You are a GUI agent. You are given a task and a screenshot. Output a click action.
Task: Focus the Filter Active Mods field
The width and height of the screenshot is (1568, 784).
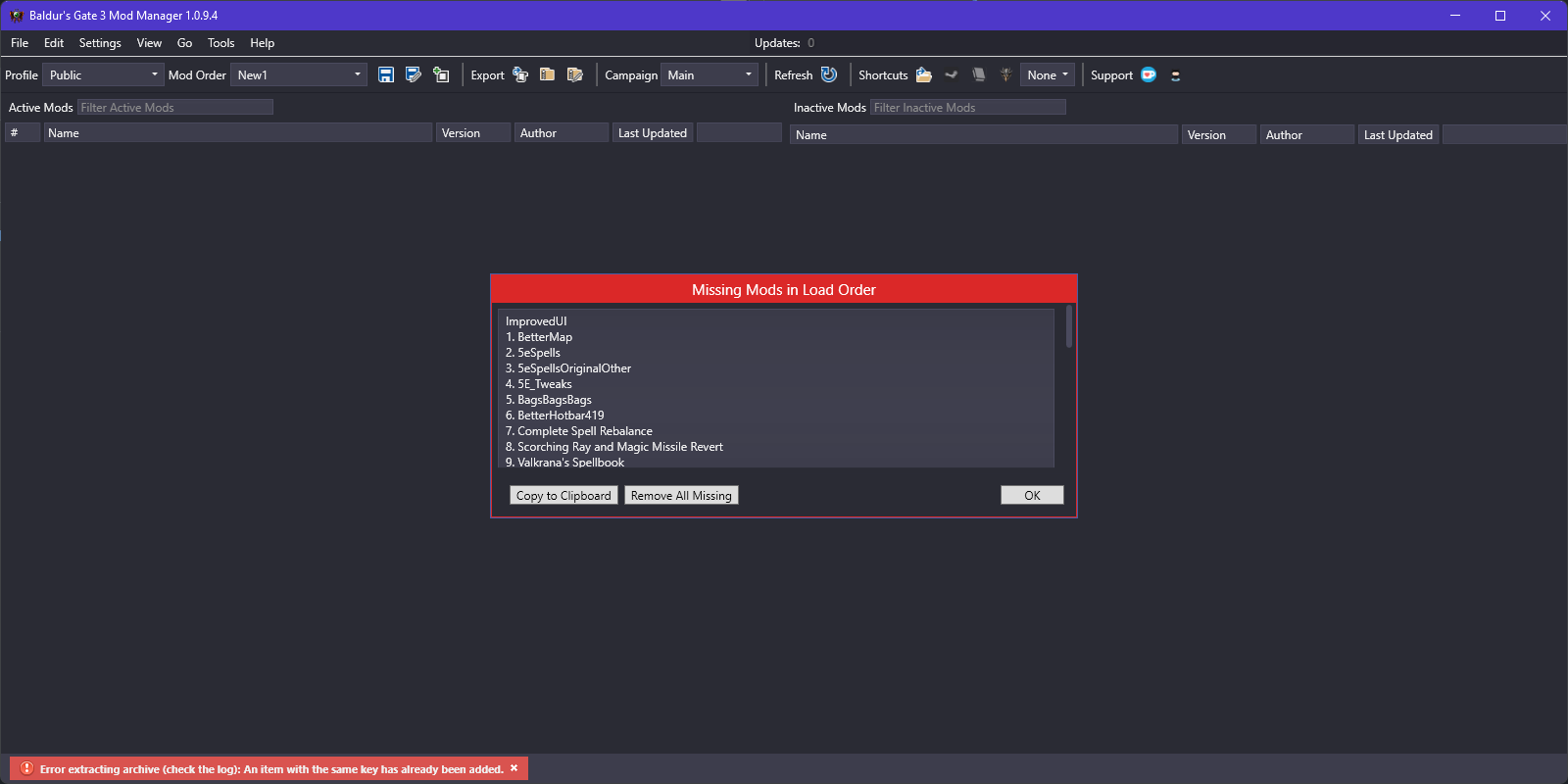click(175, 107)
